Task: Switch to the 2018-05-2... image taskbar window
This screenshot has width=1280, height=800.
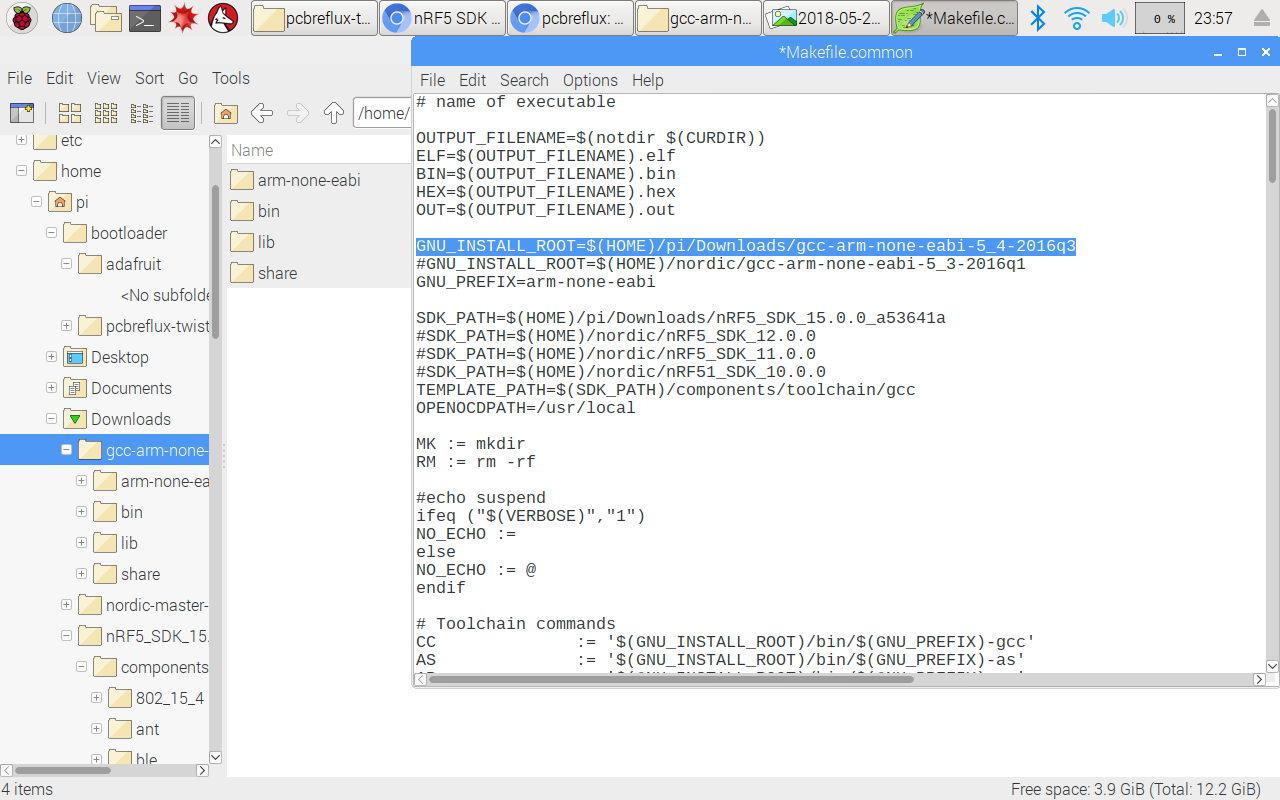Action: pos(826,18)
